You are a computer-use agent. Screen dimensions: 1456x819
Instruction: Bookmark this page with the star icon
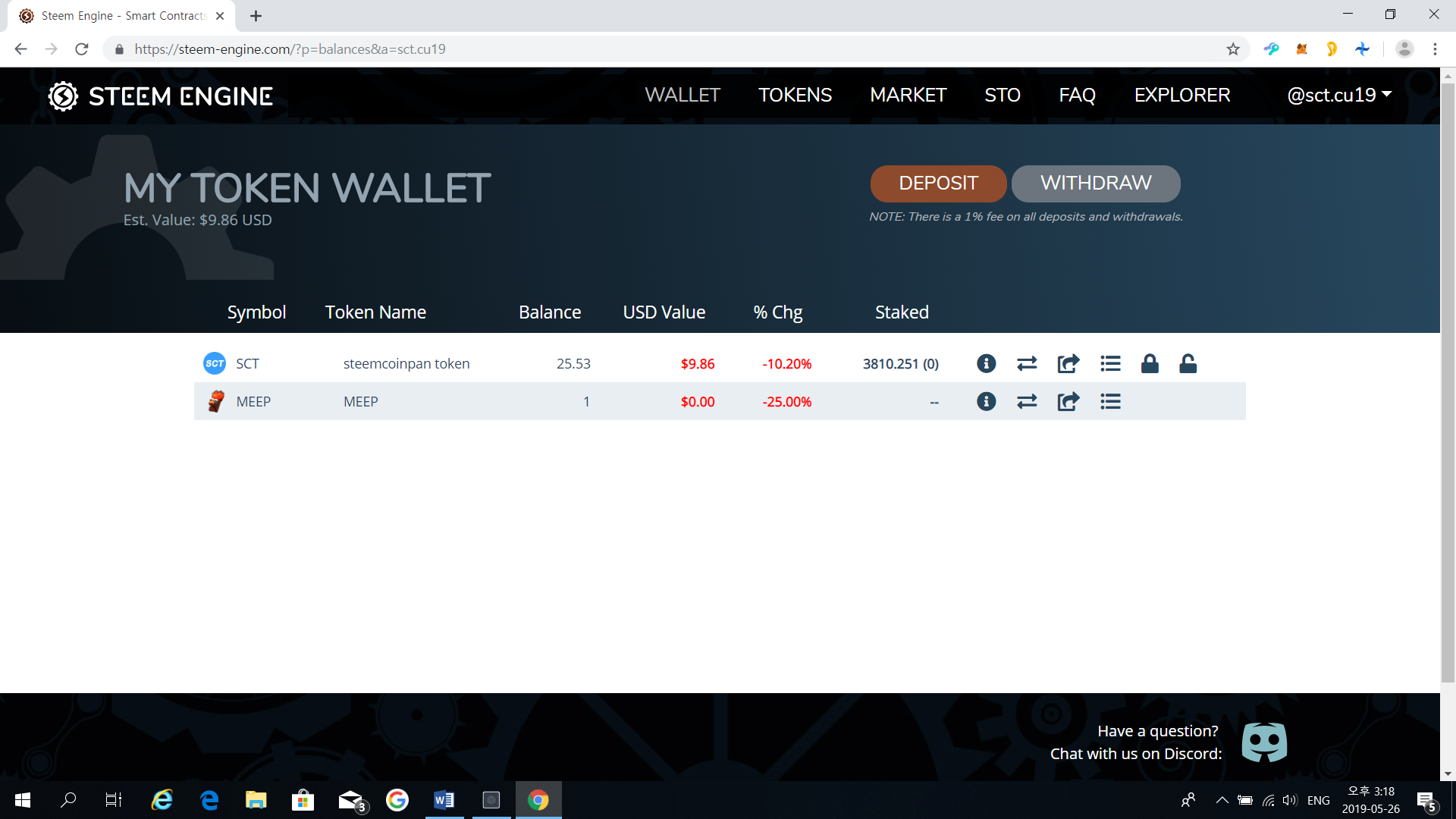pyautogui.click(x=1233, y=49)
